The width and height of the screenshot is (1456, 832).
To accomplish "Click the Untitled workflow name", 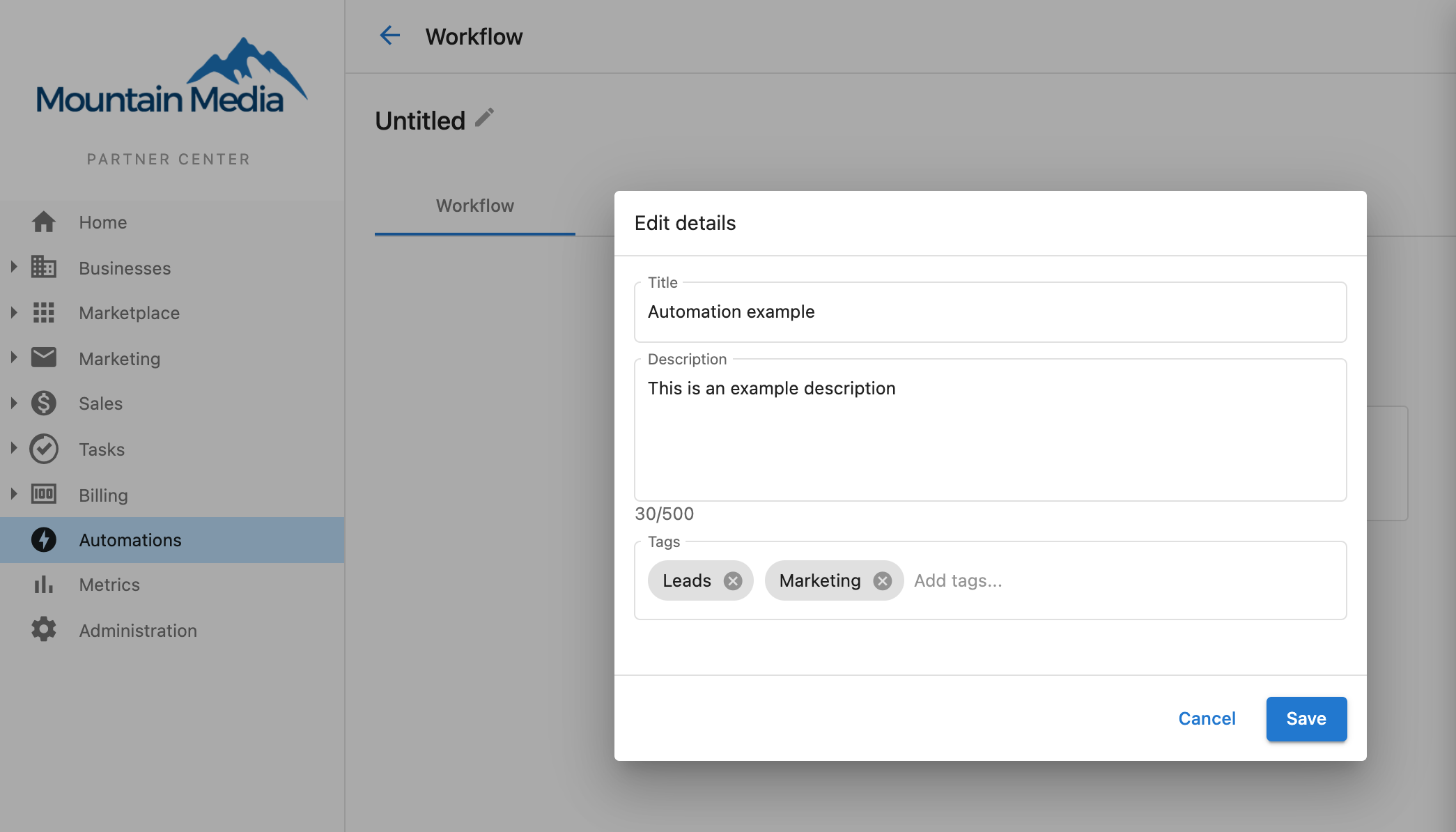I will click(420, 121).
